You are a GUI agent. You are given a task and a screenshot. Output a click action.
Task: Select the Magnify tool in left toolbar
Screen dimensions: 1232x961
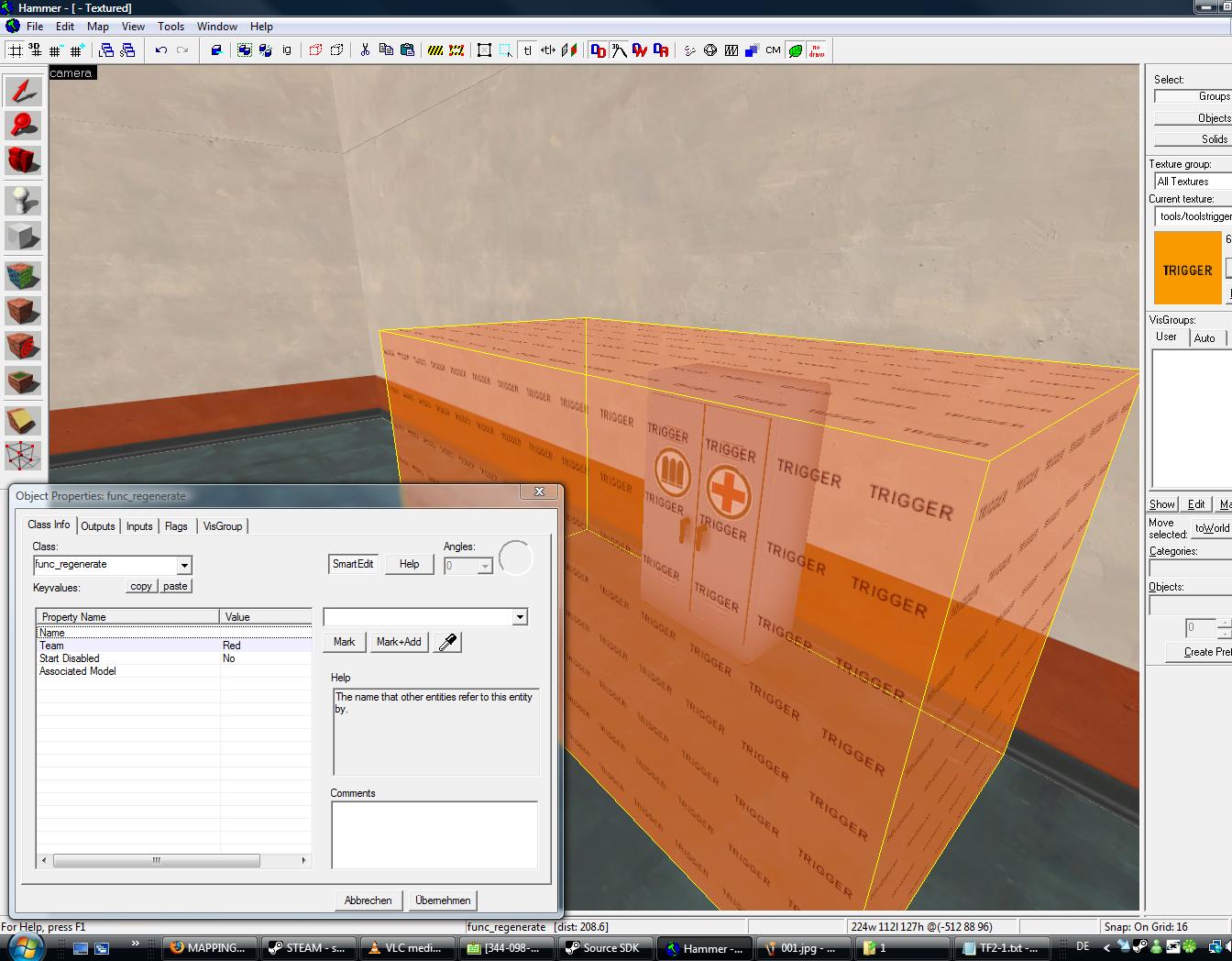23,127
